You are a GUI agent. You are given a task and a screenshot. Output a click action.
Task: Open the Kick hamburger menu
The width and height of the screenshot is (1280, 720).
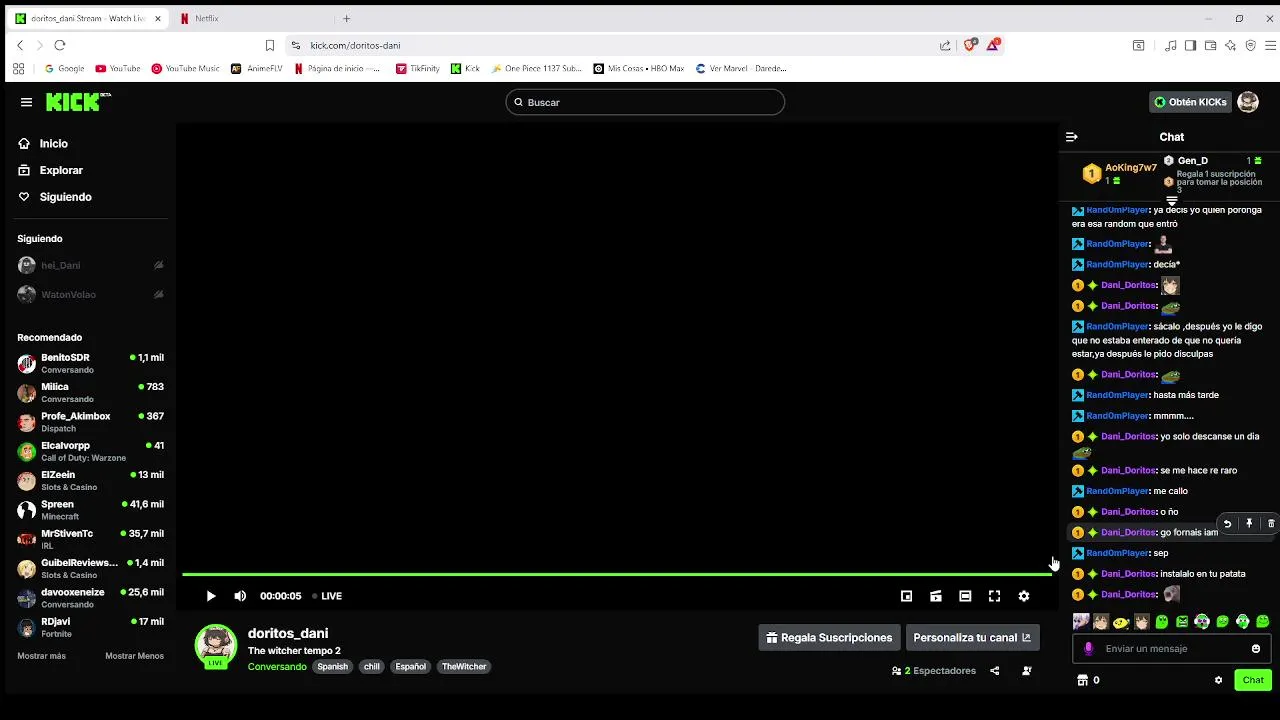tap(26, 102)
